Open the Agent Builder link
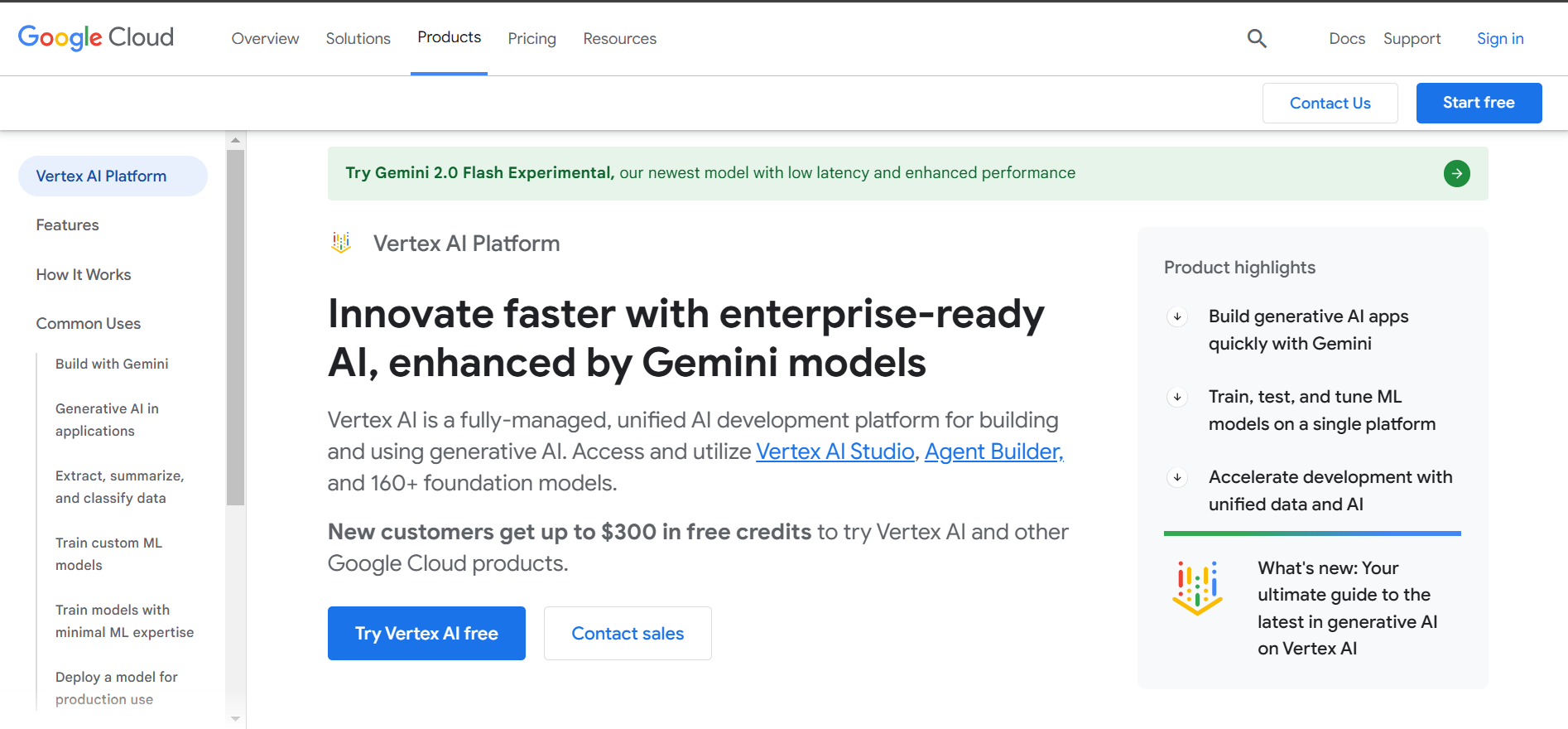The width and height of the screenshot is (1568, 729). click(993, 451)
